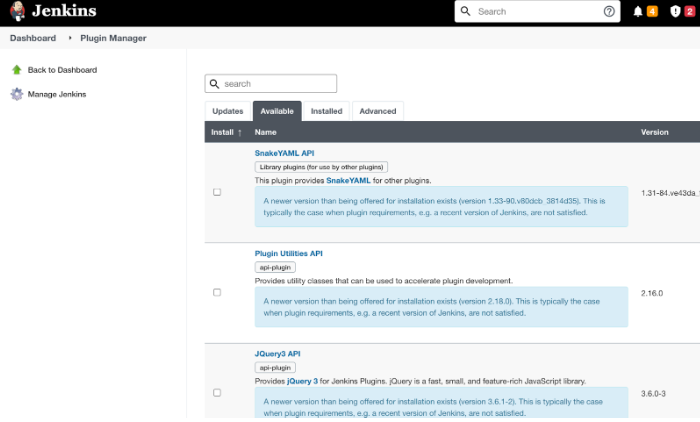
Task: Check the SnakeYAML API install checkbox
Action: tap(217, 192)
